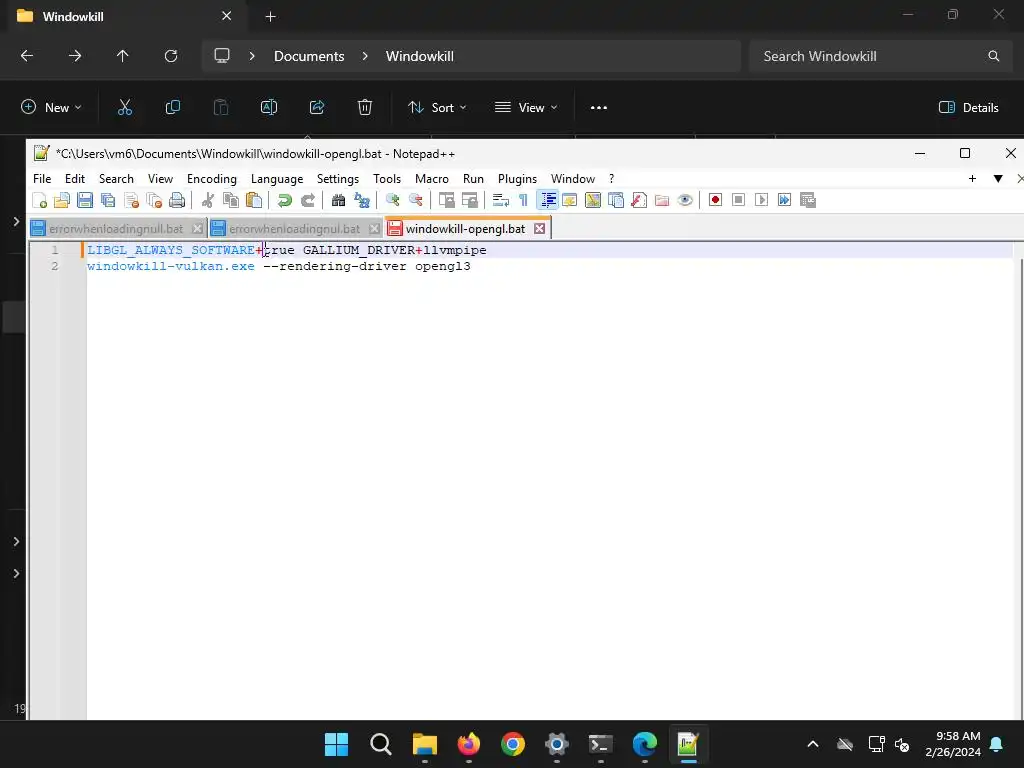
Task: Click the Copy icon in Notepad++ toolbar
Action: (231, 200)
